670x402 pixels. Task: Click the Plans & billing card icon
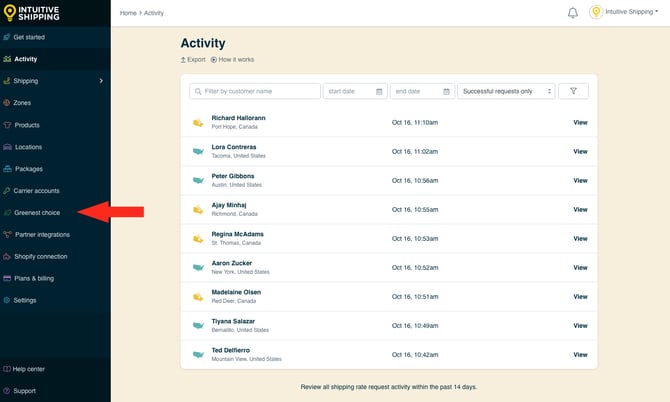(x=7, y=278)
